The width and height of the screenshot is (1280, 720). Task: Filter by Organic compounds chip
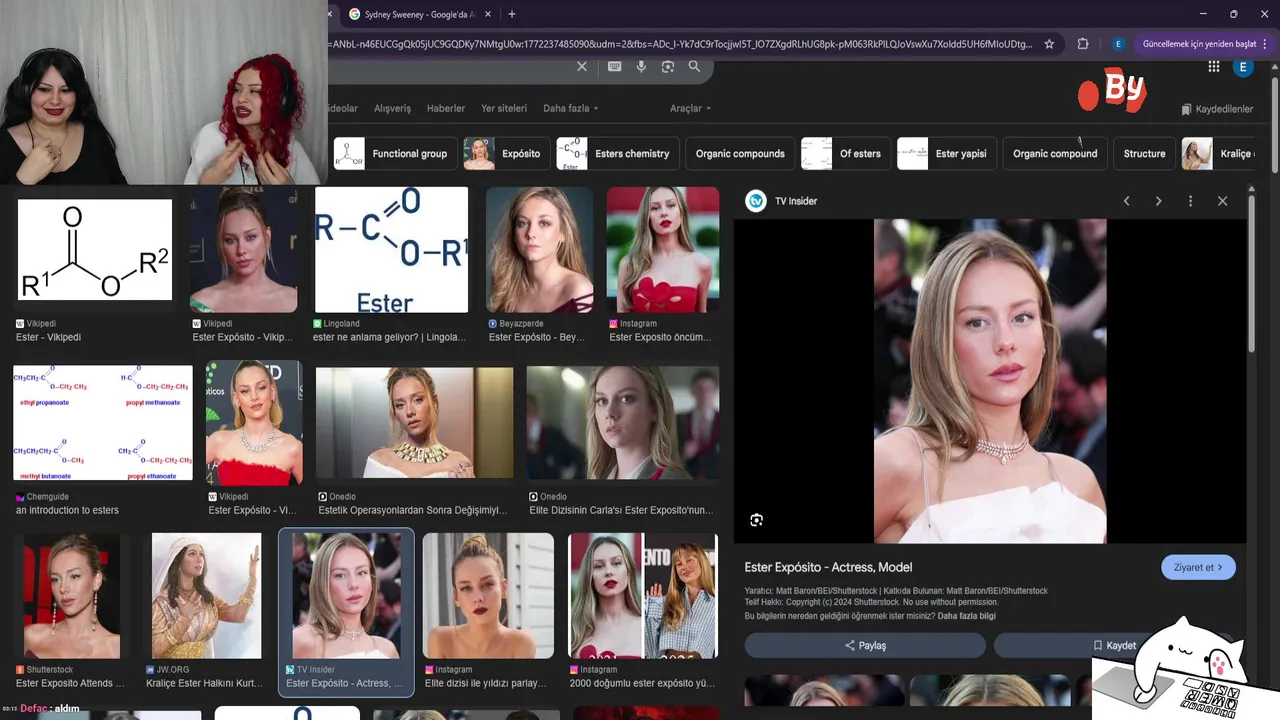[740, 154]
